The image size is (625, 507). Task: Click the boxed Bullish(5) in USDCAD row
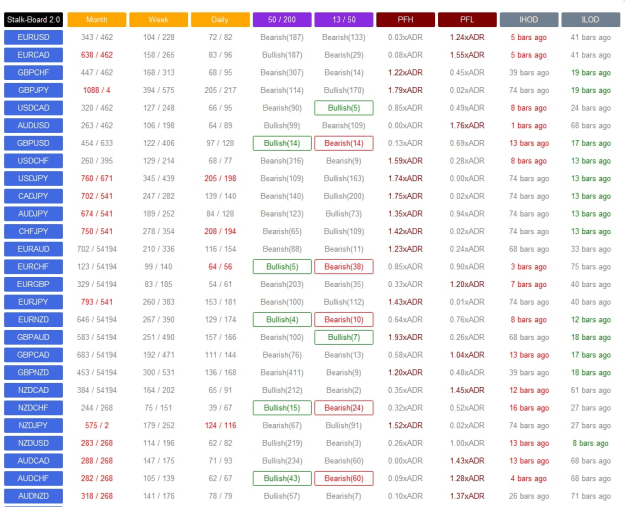click(344, 108)
